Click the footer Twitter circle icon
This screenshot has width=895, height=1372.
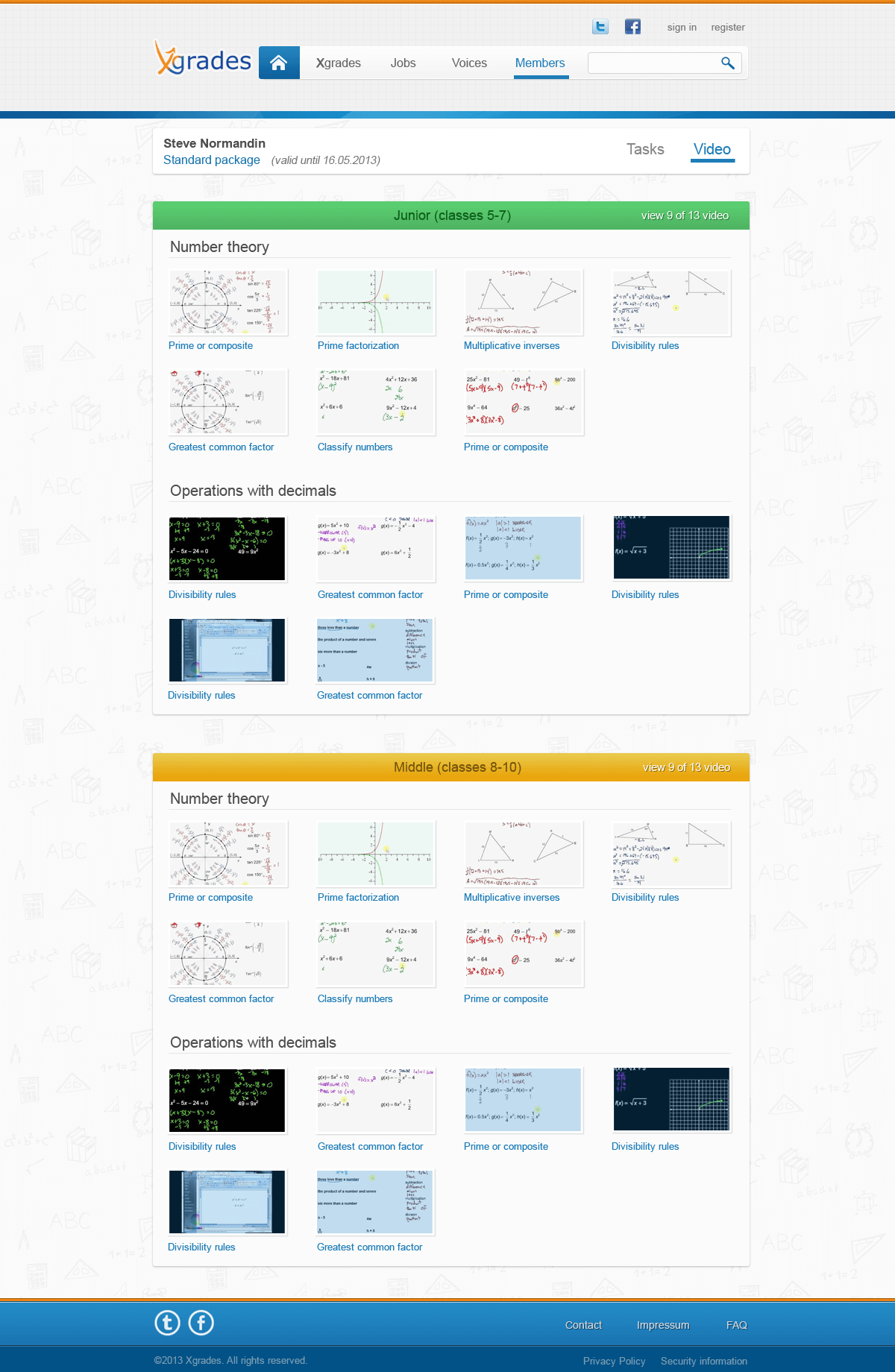(167, 1323)
